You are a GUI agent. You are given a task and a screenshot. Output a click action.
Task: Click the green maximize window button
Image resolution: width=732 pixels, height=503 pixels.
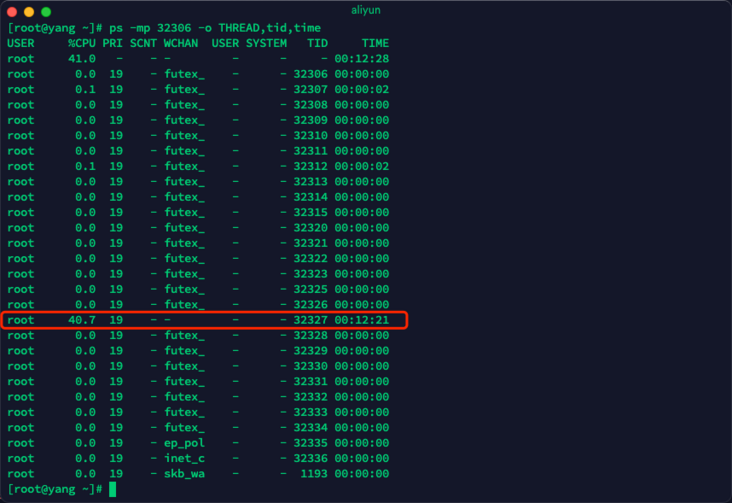[x=46, y=10]
